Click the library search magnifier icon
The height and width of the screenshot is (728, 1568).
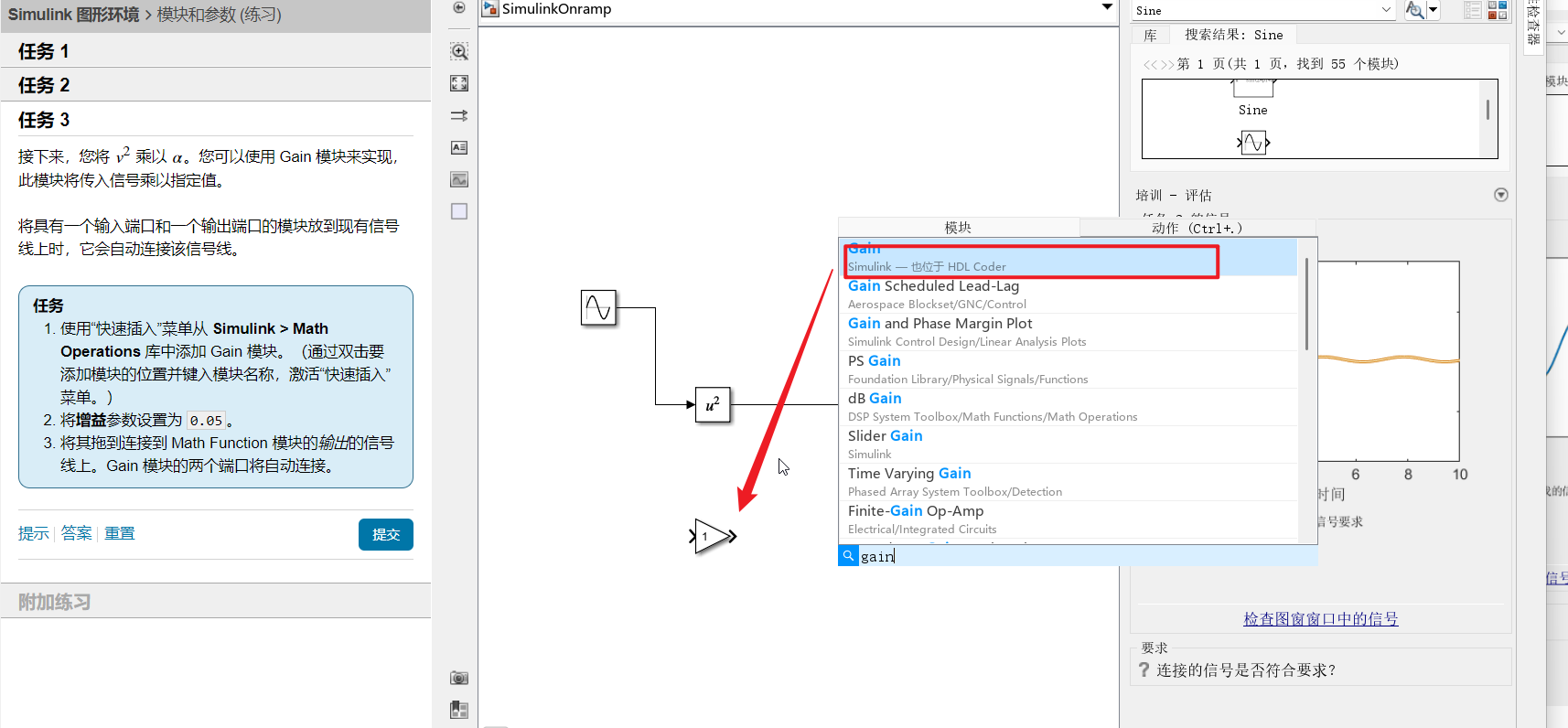click(x=1414, y=10)
